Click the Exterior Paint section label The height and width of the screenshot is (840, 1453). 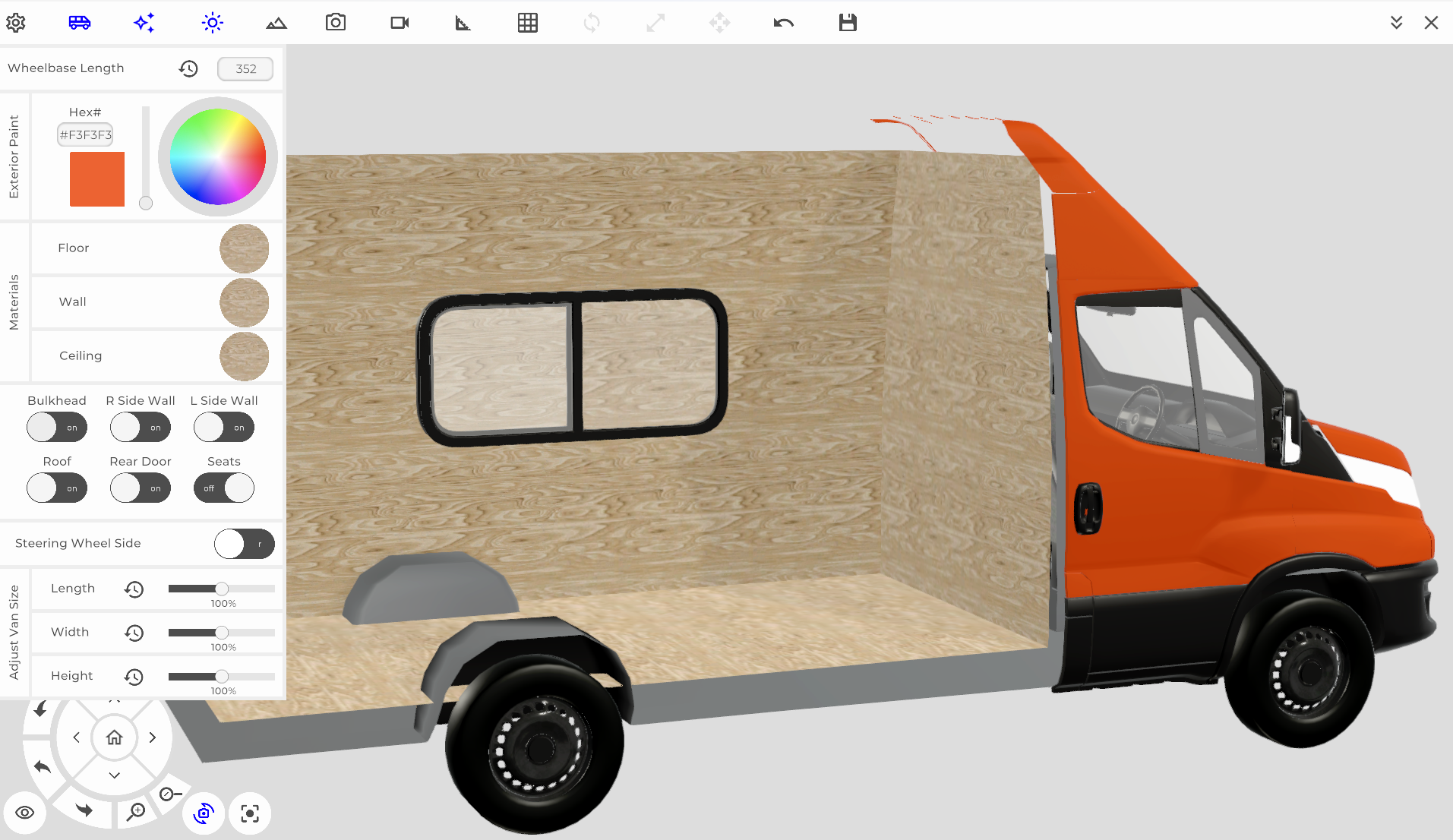[14, 157]
